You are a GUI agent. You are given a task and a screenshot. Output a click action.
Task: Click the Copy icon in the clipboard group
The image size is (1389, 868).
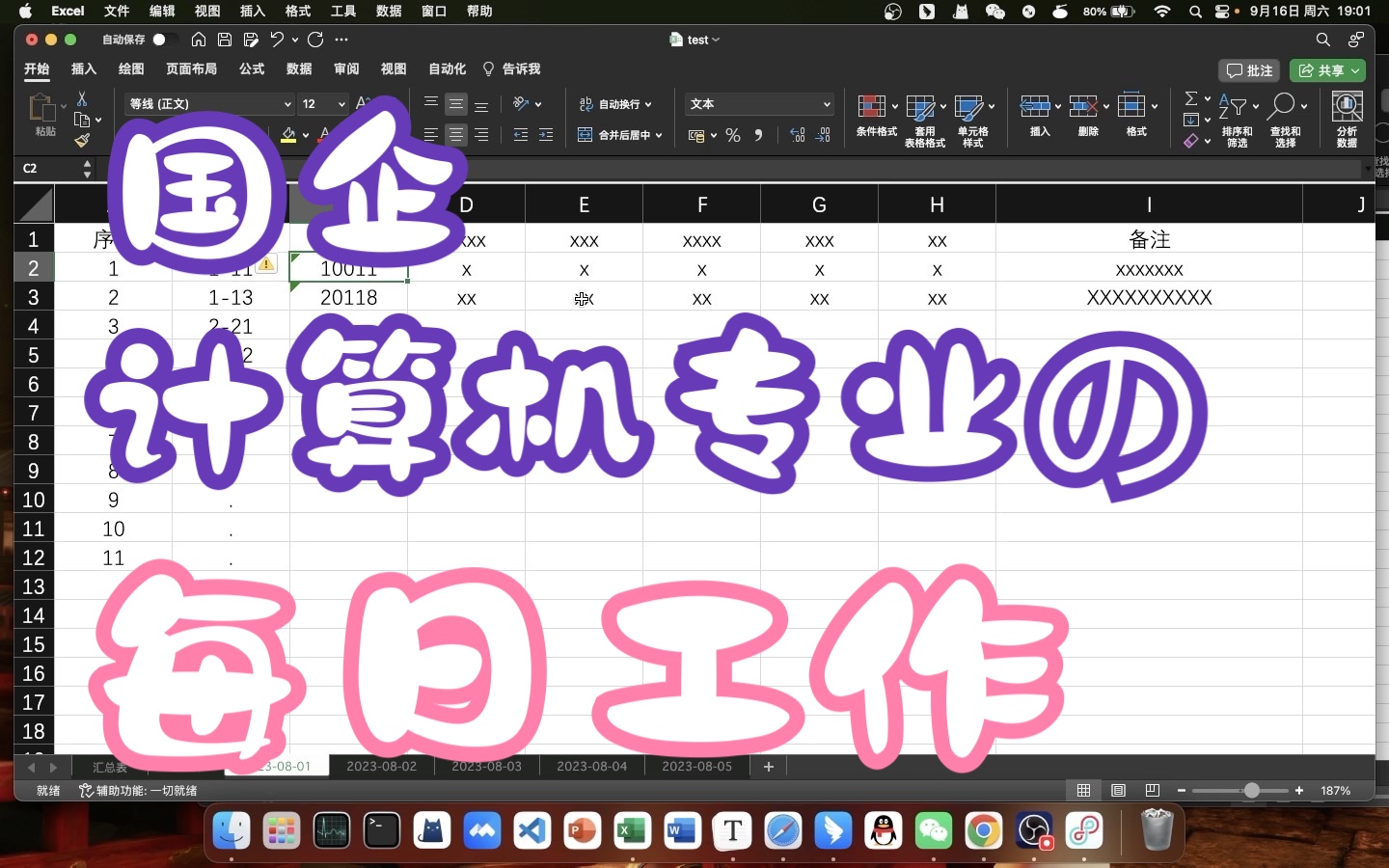[82, 120]
